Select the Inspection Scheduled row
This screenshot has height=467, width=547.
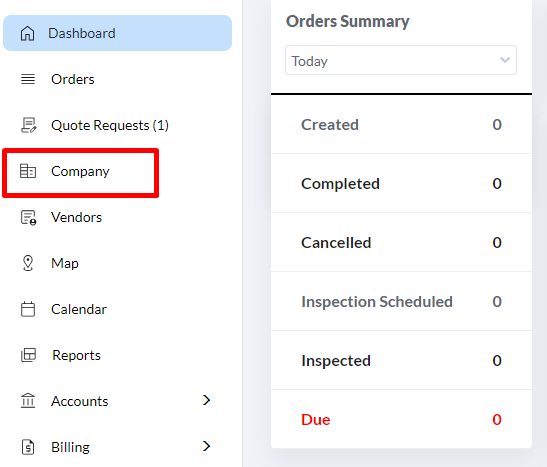click(x=401, y=301)
